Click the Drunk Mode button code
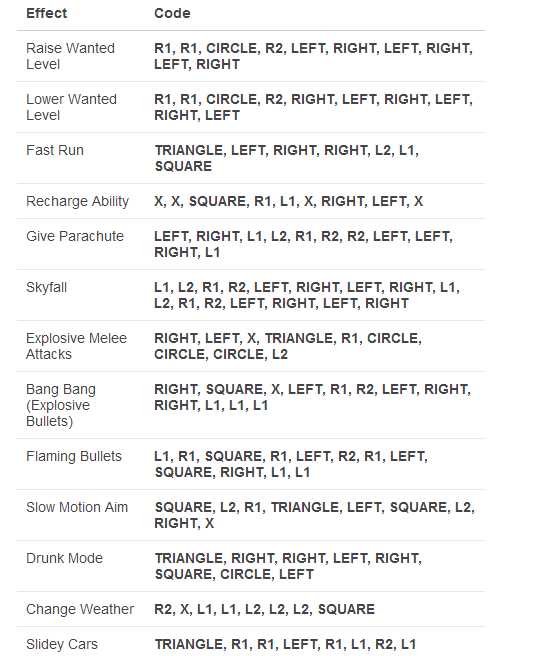 [x=288, y=566]
